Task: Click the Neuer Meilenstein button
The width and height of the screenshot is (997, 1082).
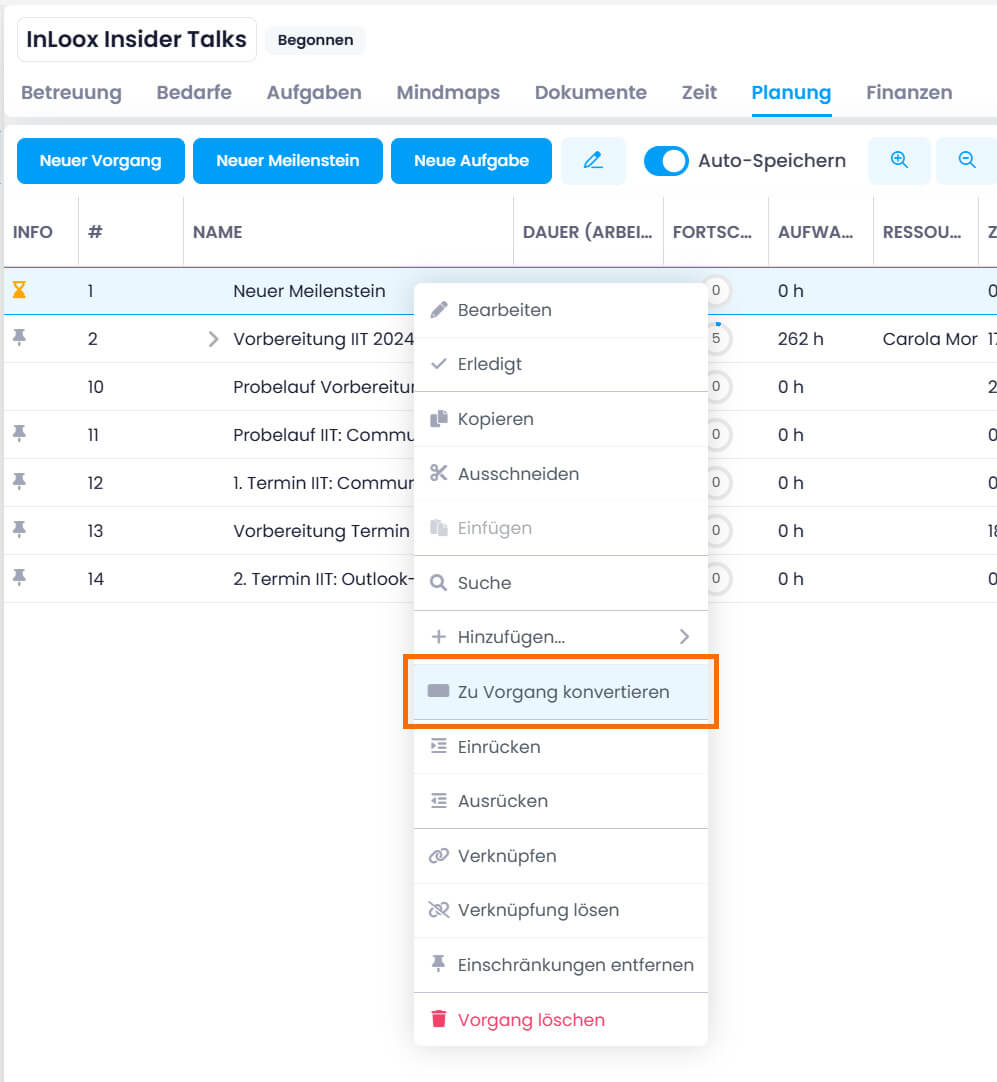Action: 288,161
